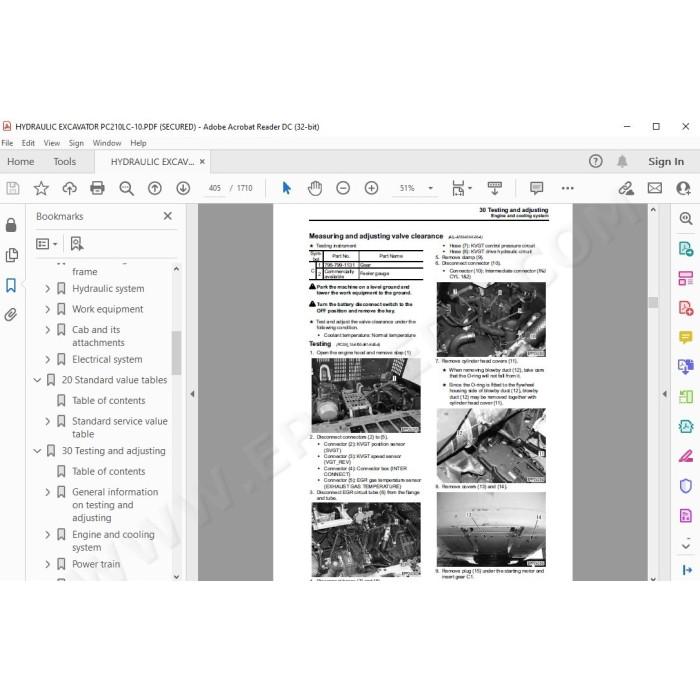Collapse 30 Testing and adjusting

38,451
